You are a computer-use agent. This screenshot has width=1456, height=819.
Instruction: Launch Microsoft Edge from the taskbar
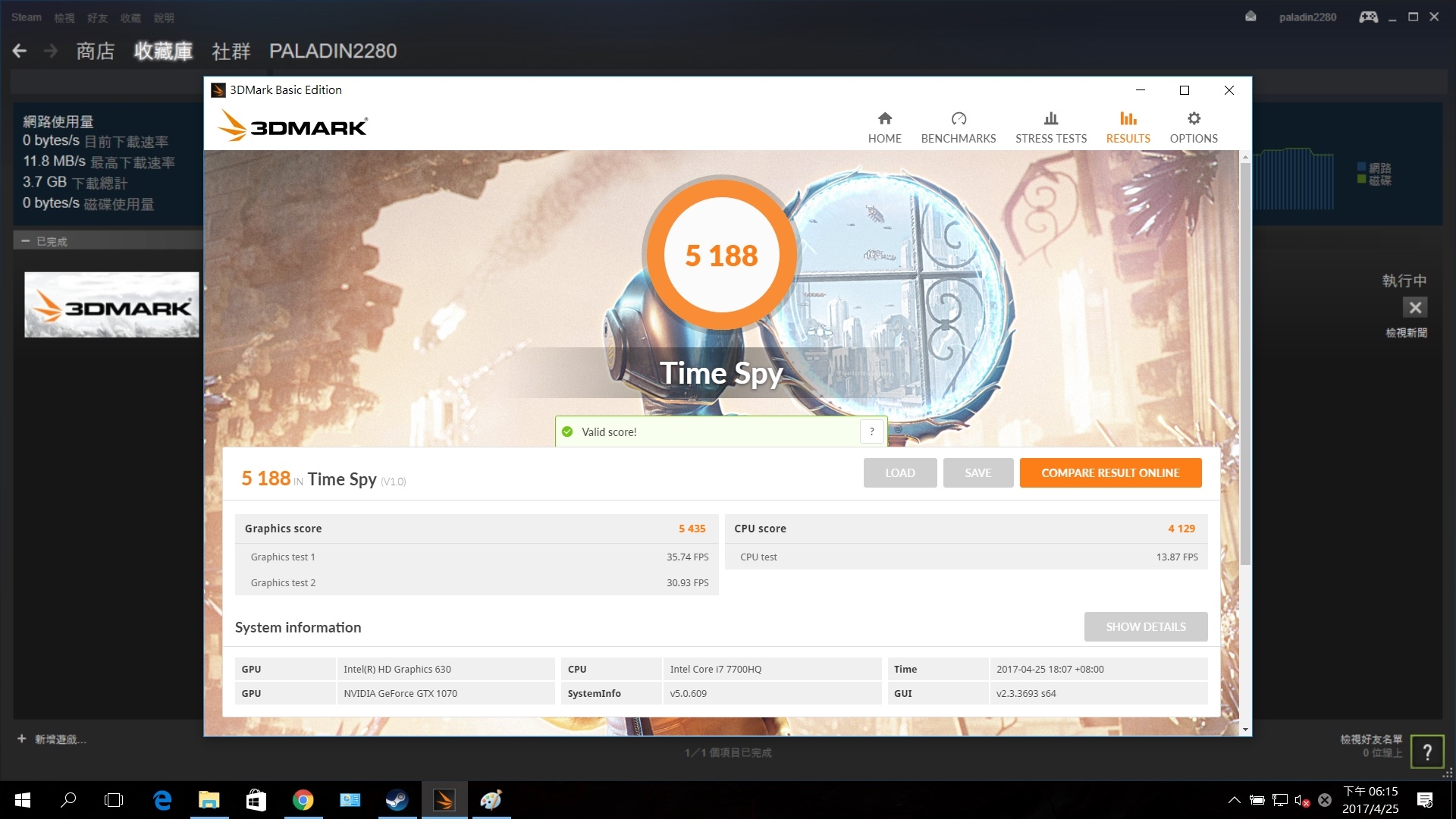pos(162,800)
